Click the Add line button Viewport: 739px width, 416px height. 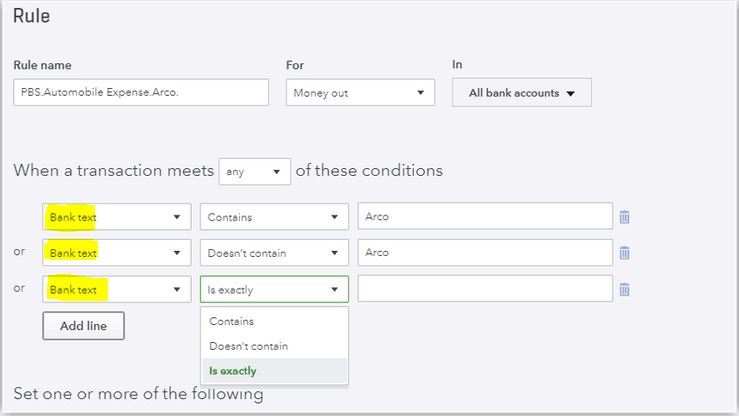[x=83, y=326]
